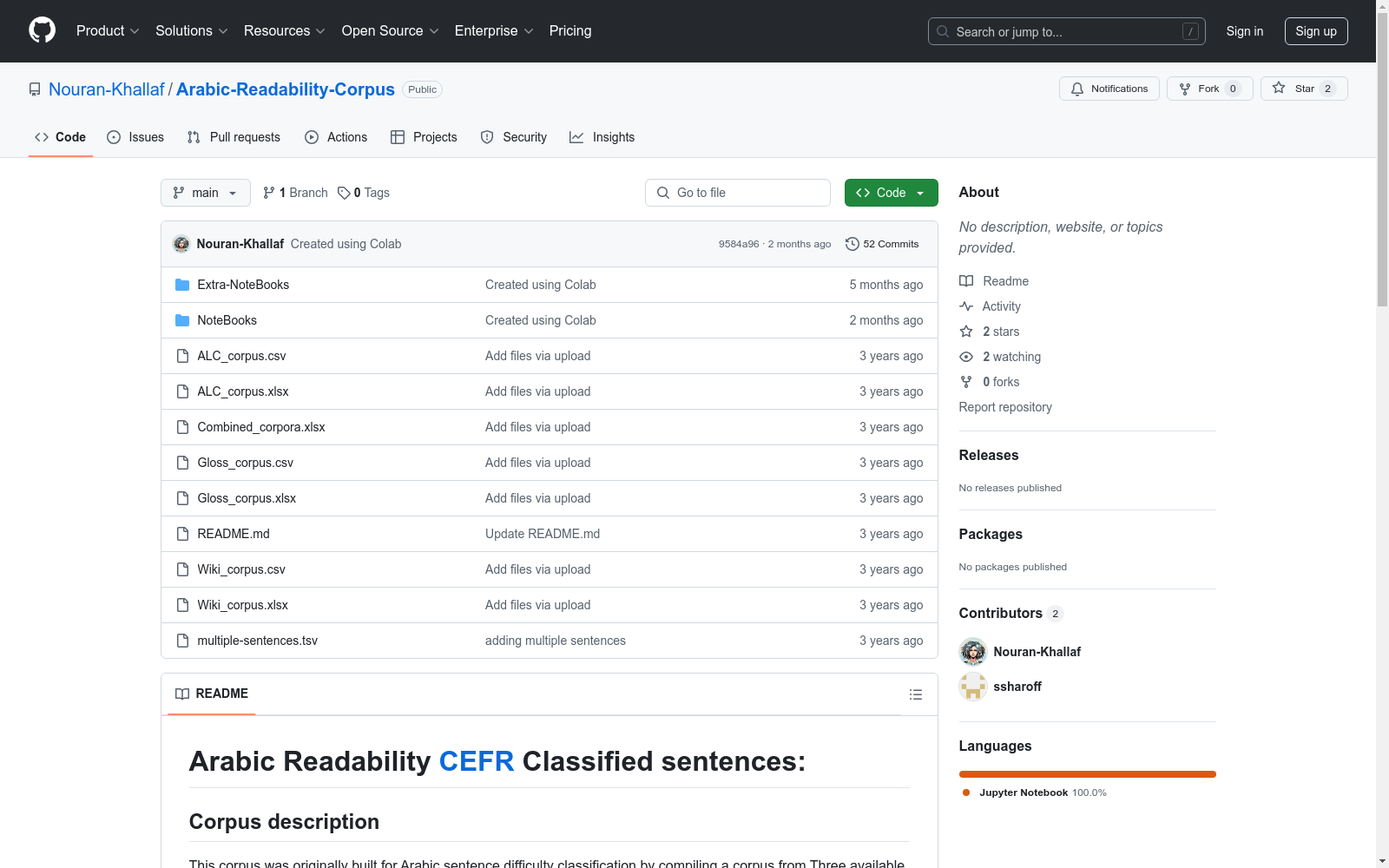The width and height of the screenshot is (1389, 868).
Task: Click the search magnifier icon in header
Action: (x=943, y=31)
